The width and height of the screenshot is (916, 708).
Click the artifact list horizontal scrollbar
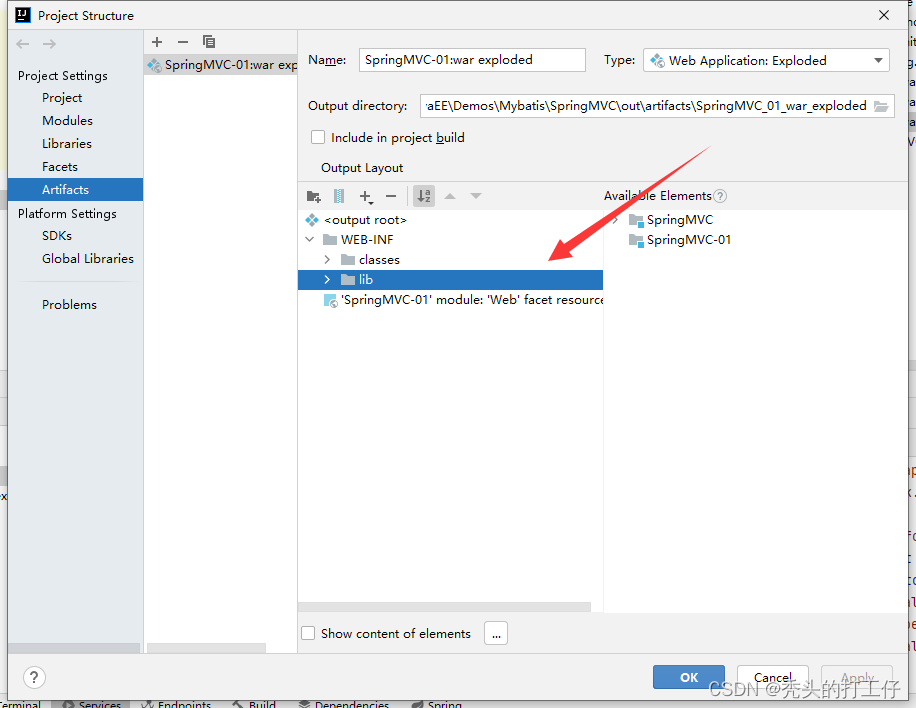[206, 648]
